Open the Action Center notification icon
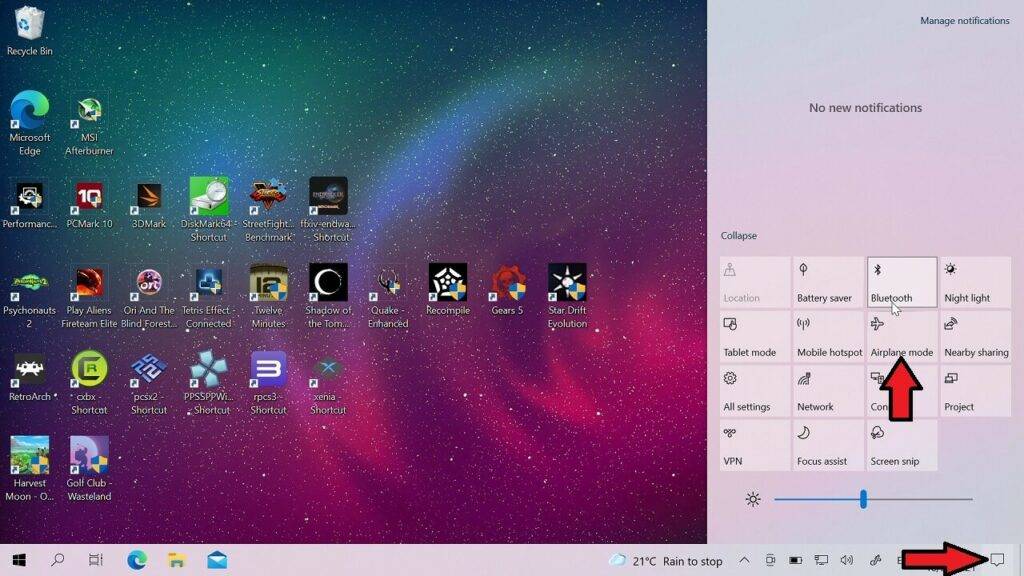 tap(997, 560)
